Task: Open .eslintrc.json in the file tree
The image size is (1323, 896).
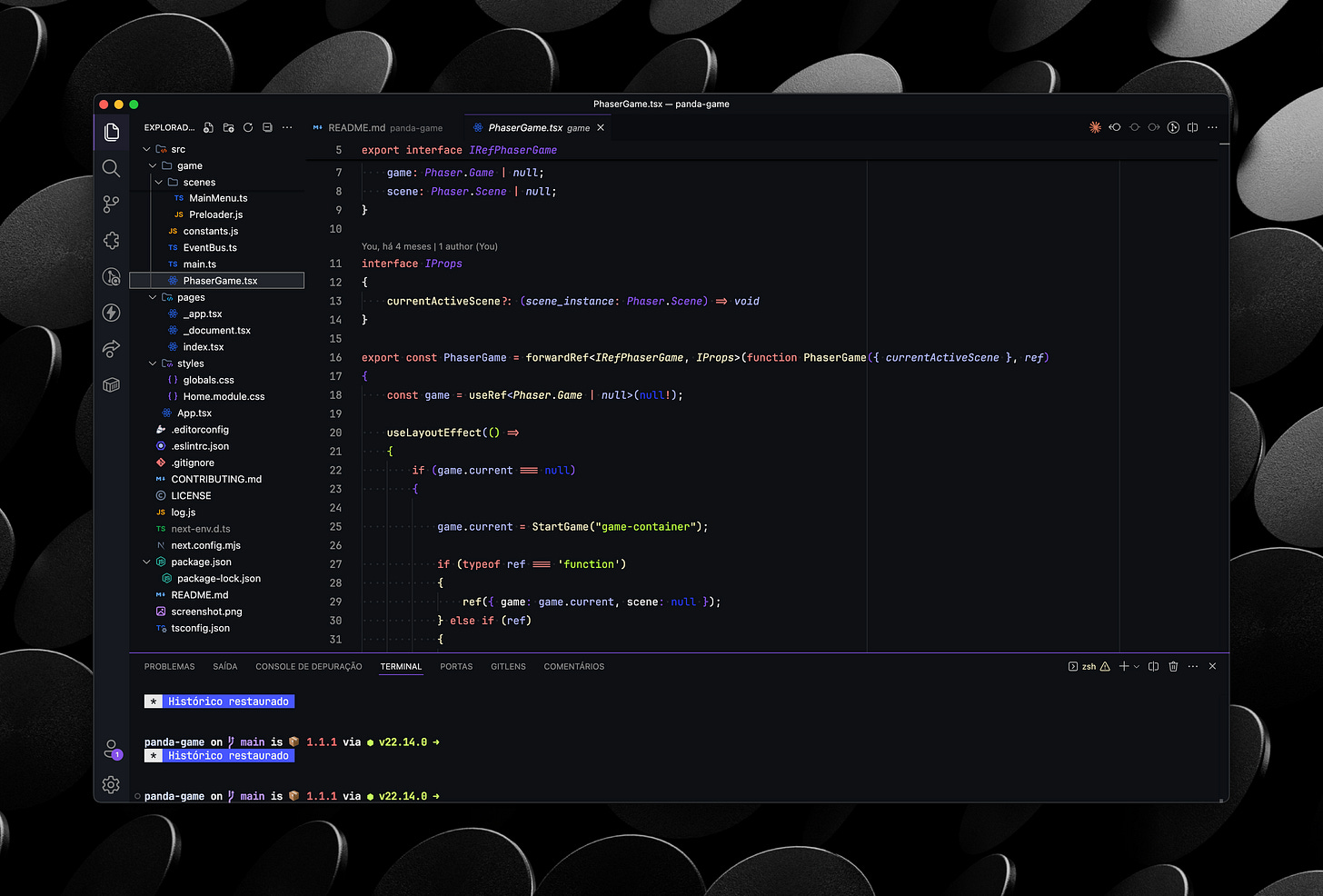Action: point(200,446)
